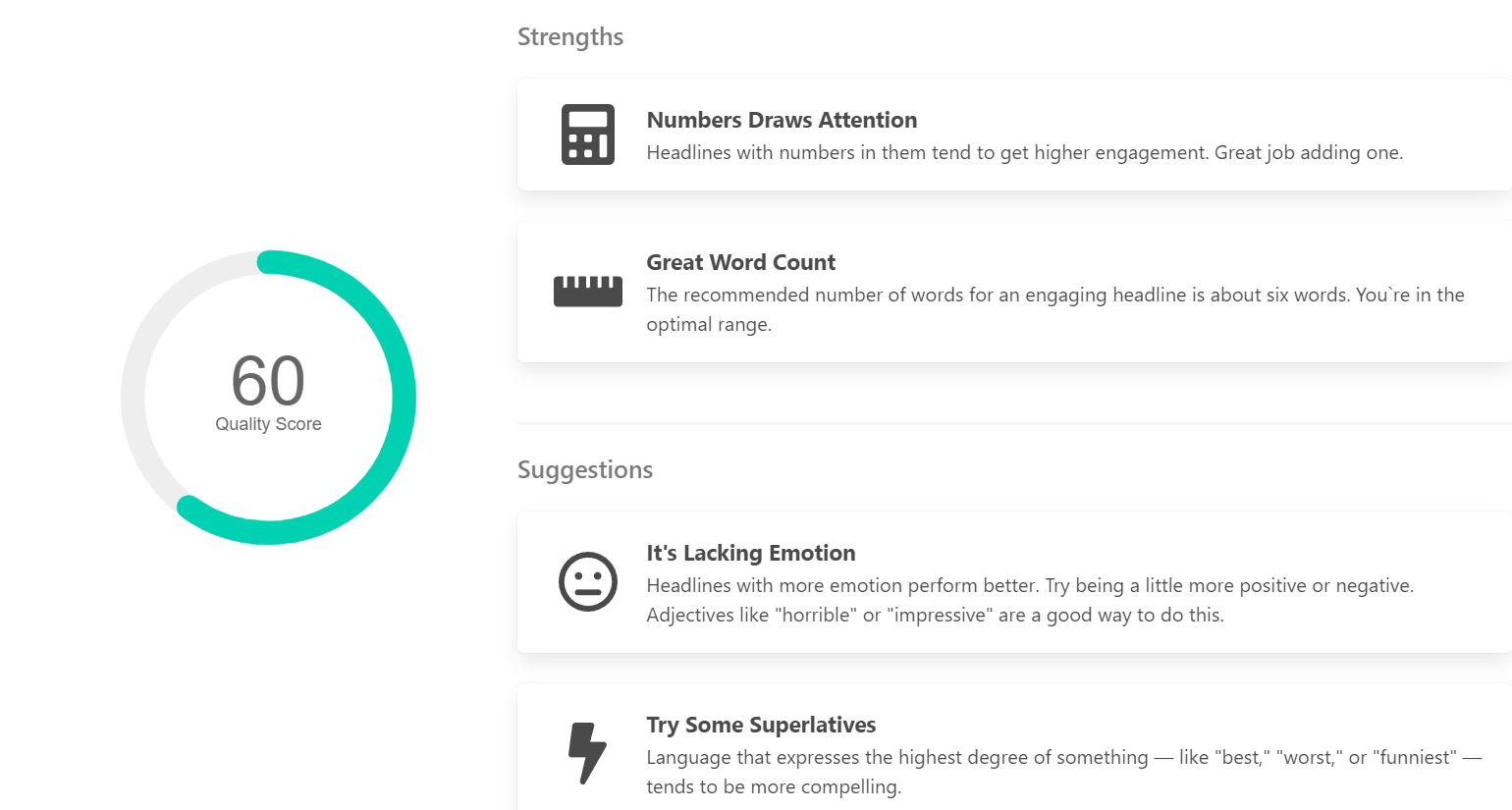Click the calculator icon beside Numbers Draws Attention

587,135
